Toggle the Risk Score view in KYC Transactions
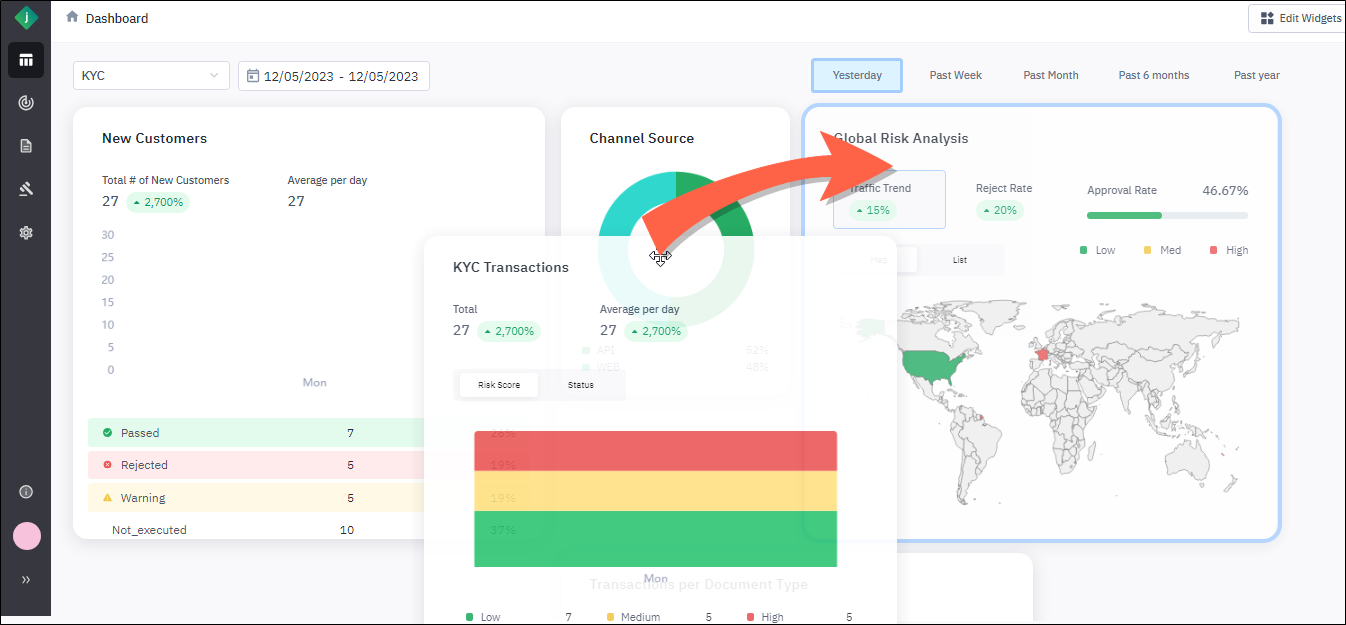Screen dimensions: 1346x625 click(x=498, y=385)
